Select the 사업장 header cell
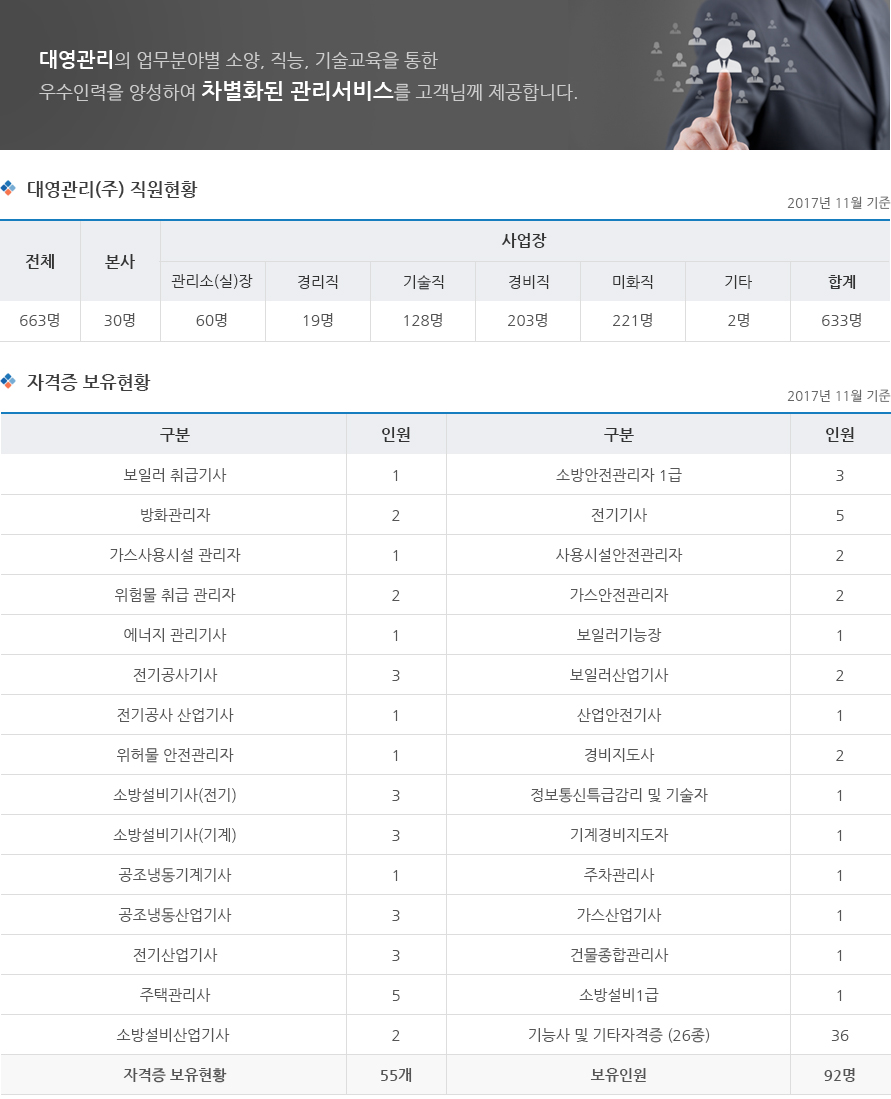 coord(525,241)
